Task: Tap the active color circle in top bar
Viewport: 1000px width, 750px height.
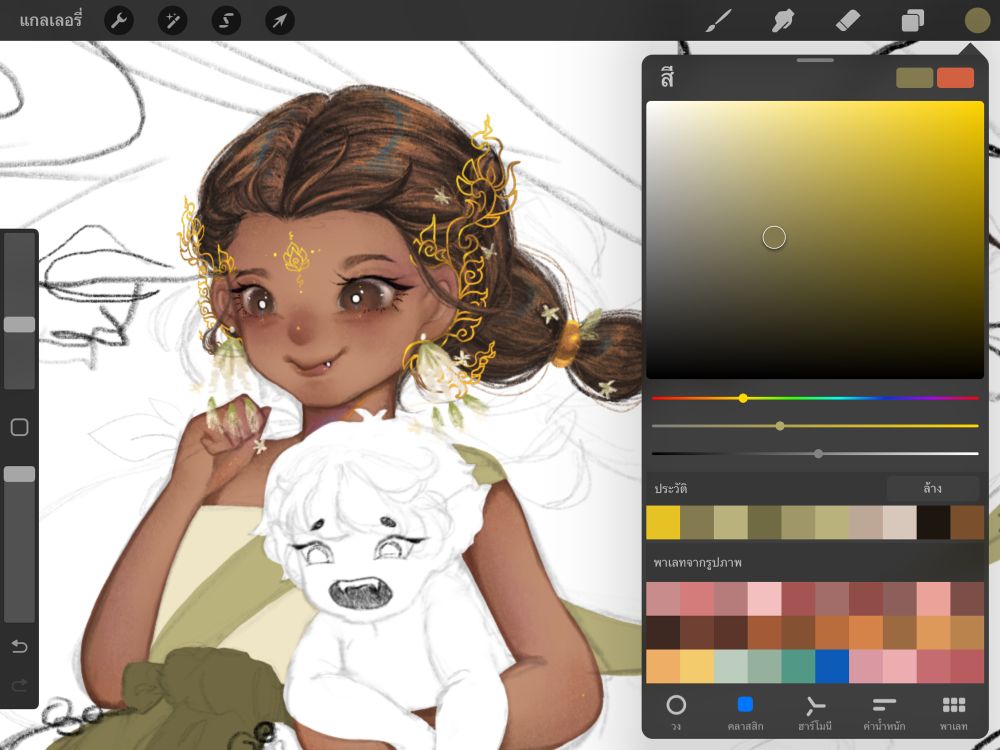Action: (x=977, y=20)
